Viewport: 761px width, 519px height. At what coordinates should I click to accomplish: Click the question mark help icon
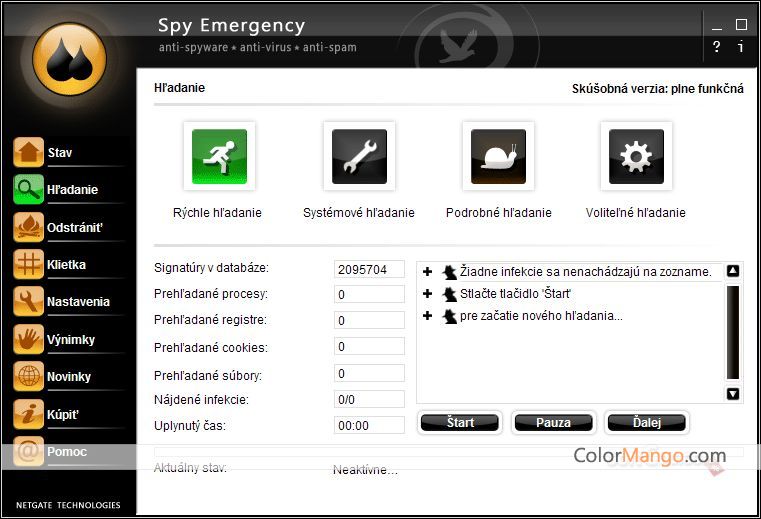716,47
